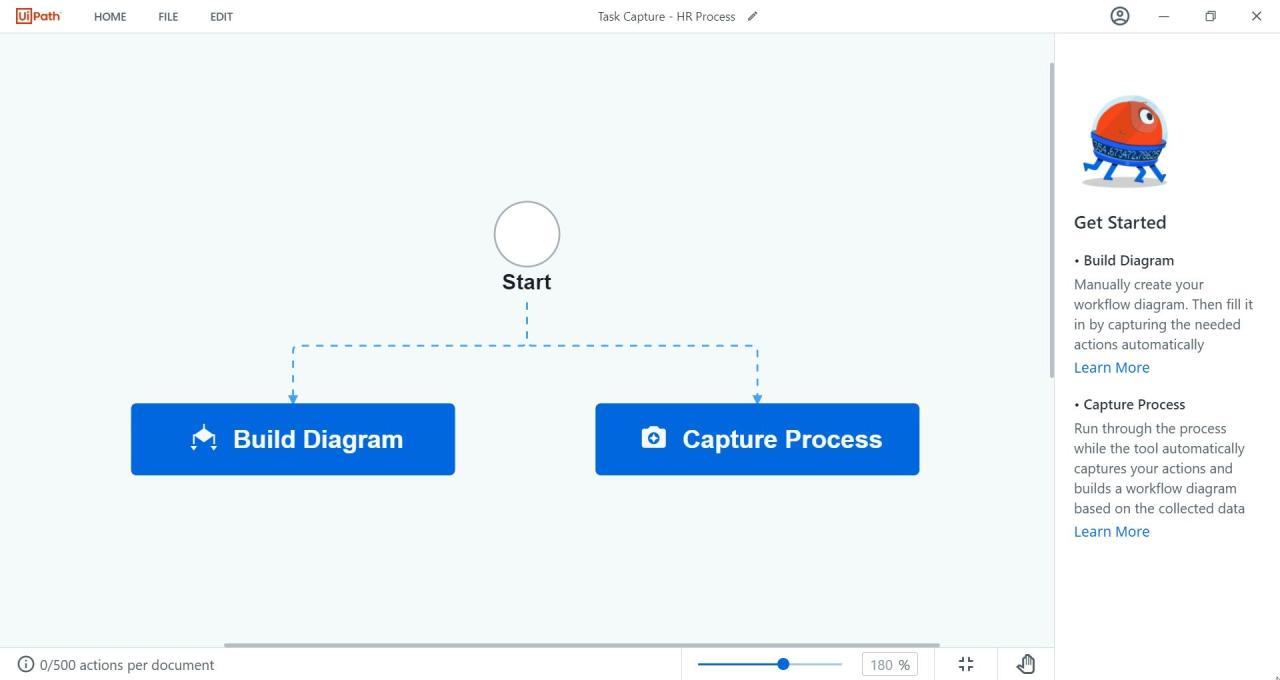
Task: Click the pencil icon to rename document
Action: coord(752,16)
